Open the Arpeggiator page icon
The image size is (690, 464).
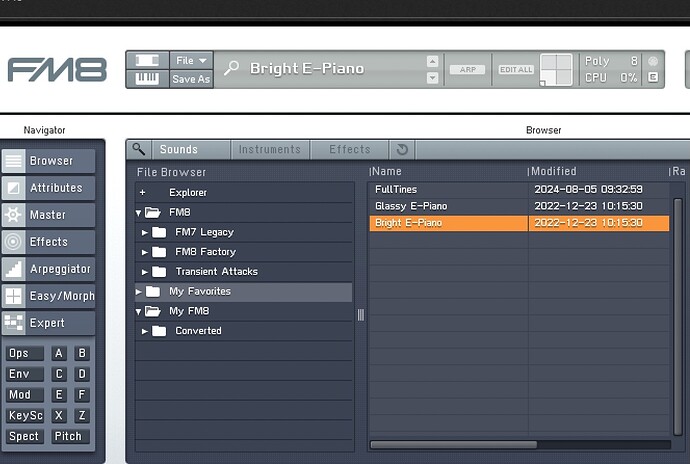(x=13, y=269)
